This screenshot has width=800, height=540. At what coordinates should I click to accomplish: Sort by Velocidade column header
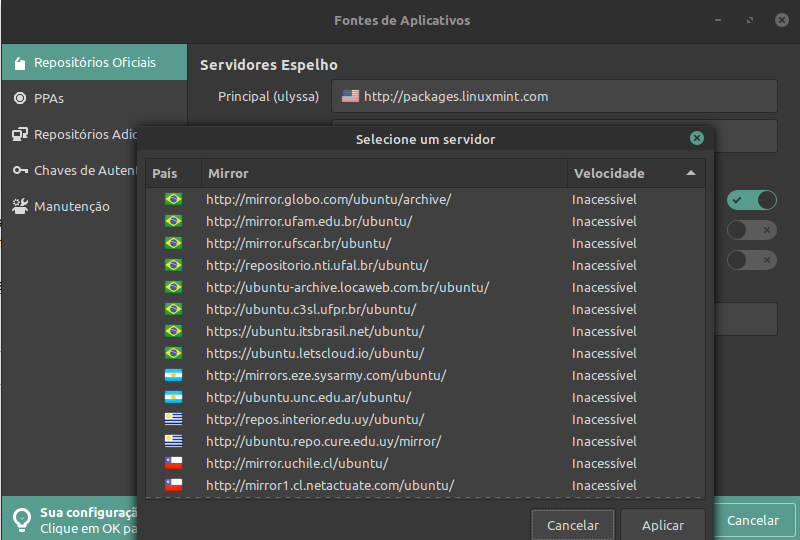tap(636, 173)
